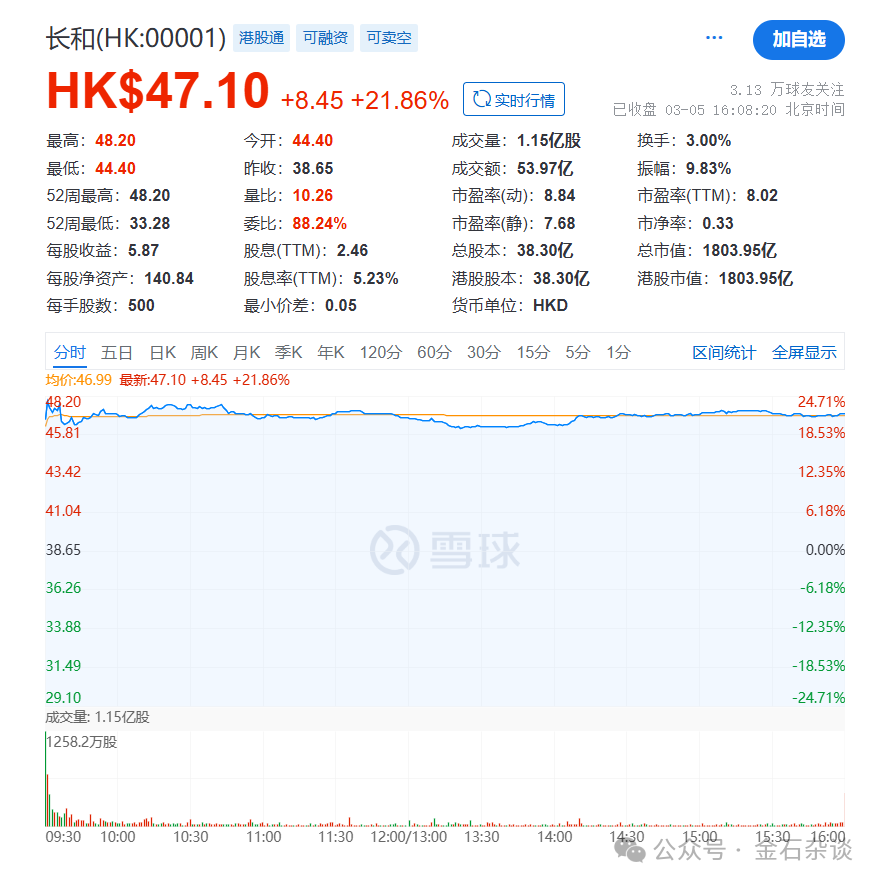This screenshot has width=880, height=884.
Task: Switch to the 季K chart tab
Action: [289, 352]
